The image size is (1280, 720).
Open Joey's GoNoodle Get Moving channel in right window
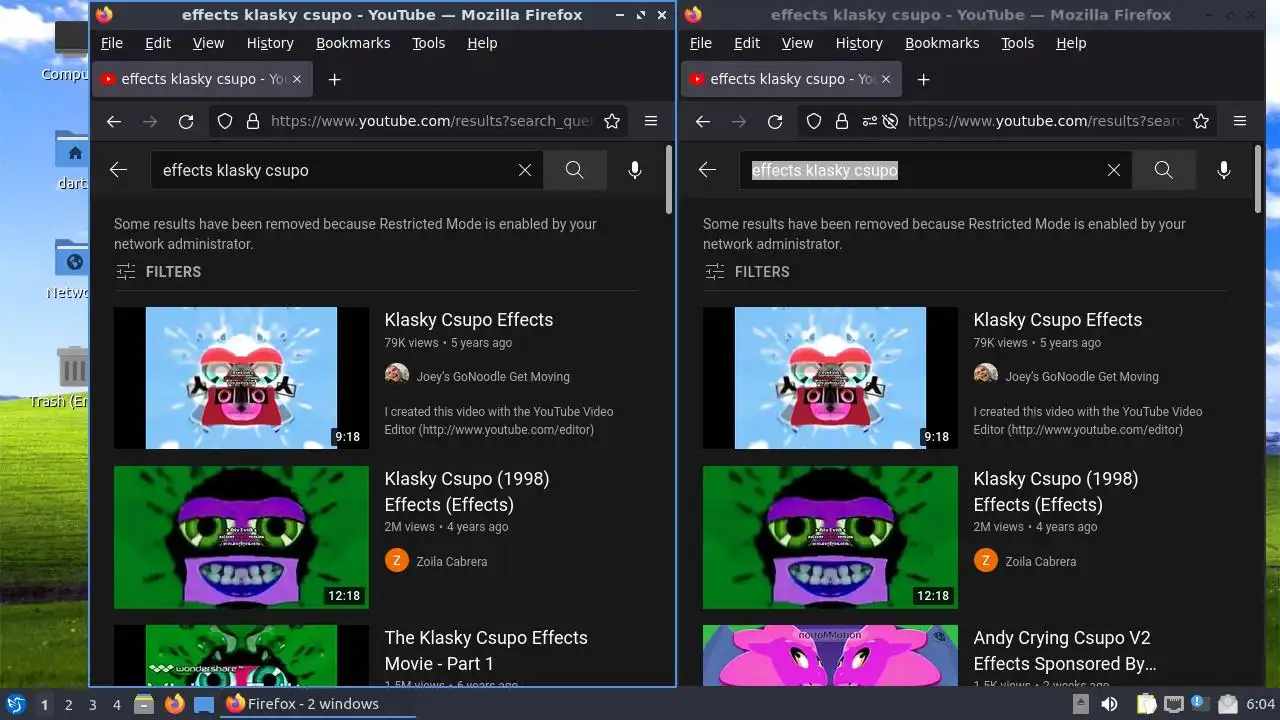1082,377
